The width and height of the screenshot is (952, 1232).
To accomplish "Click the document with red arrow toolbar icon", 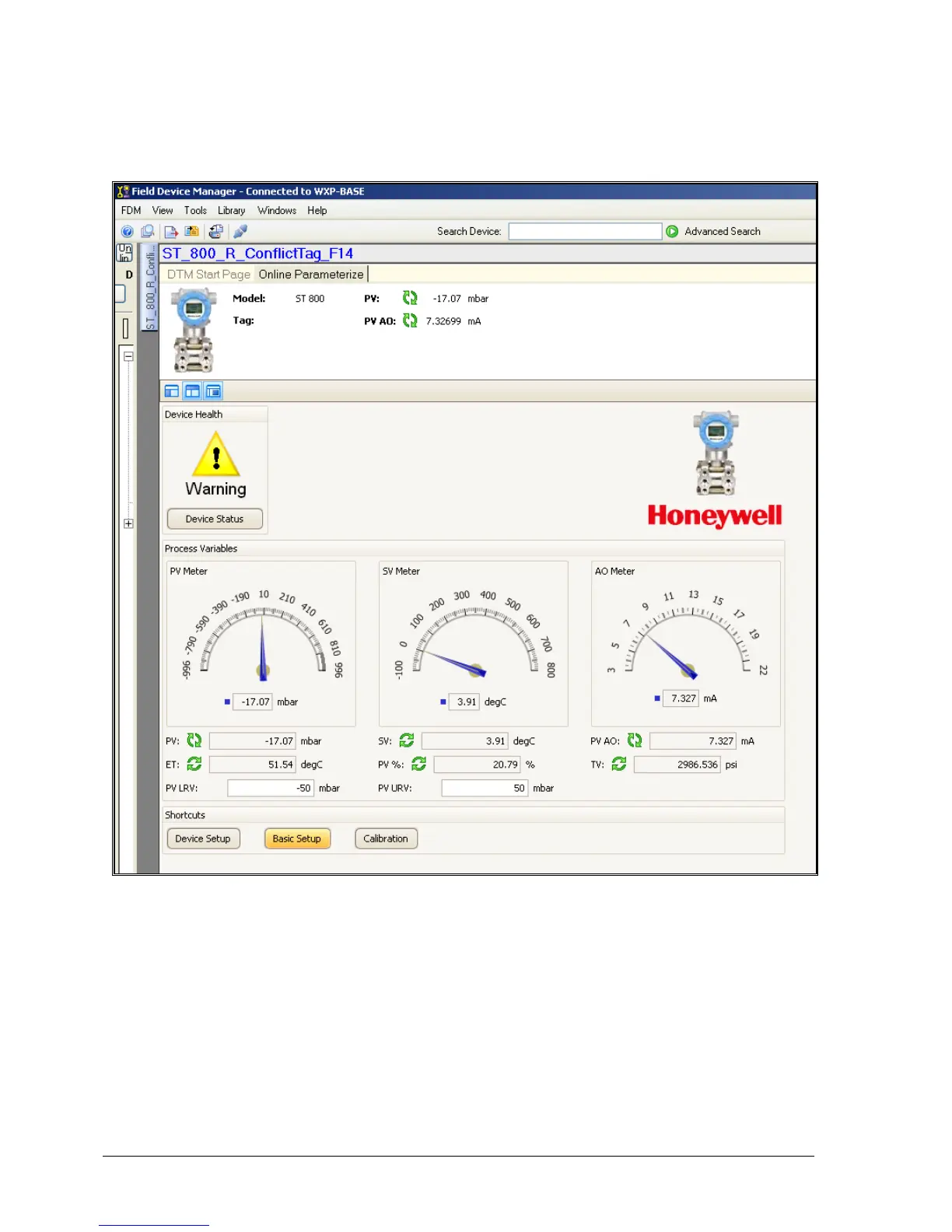I will 171,232.
